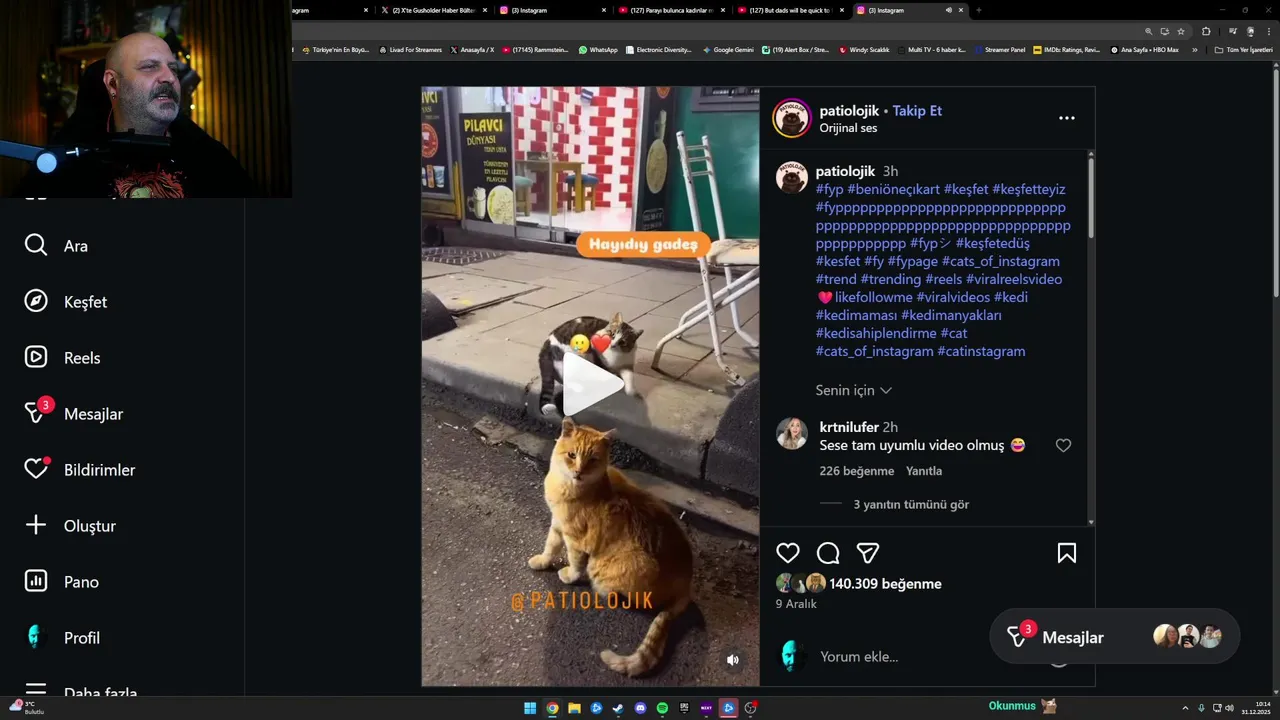Open Livad For Streamers bookmark
The image size is (1280, 720).
410,50
